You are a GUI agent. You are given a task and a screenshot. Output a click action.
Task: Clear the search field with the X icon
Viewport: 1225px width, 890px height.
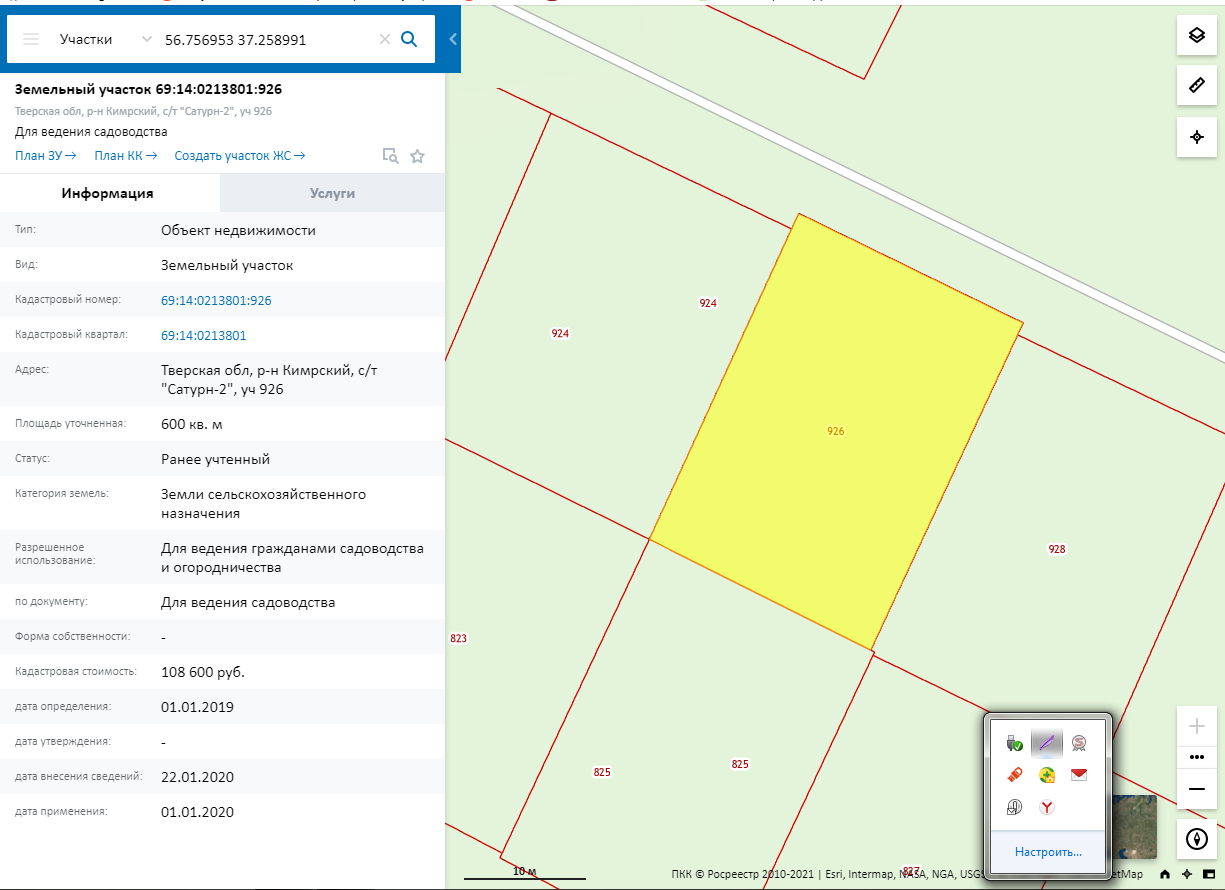click(x=384, y=40)
